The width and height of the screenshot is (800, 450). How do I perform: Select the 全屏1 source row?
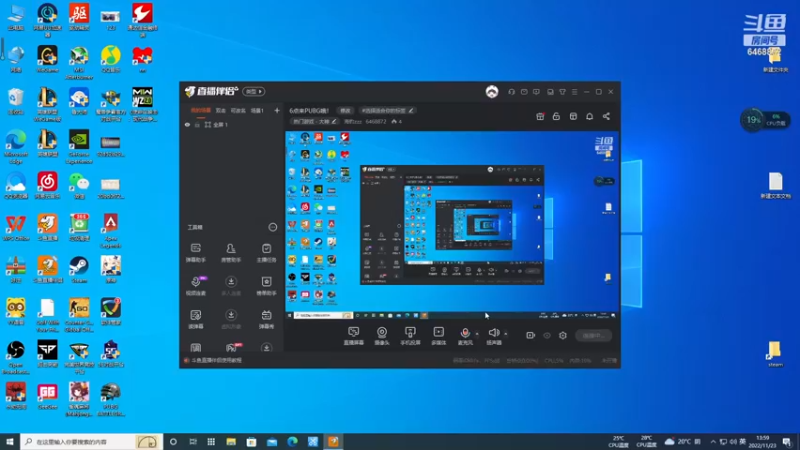click(232, 124)
